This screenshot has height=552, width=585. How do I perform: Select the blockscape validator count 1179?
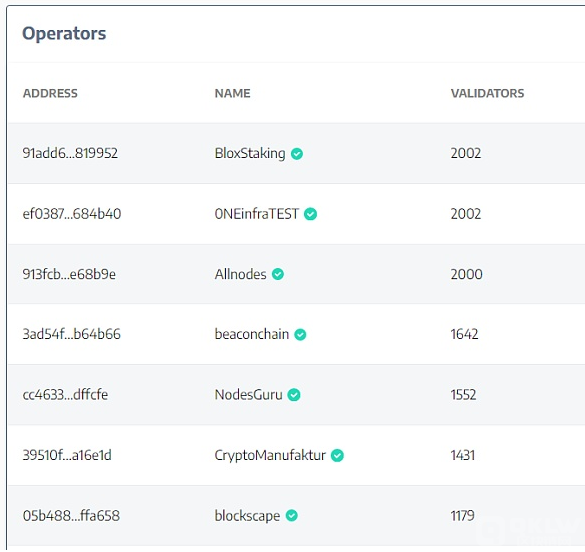463,516
